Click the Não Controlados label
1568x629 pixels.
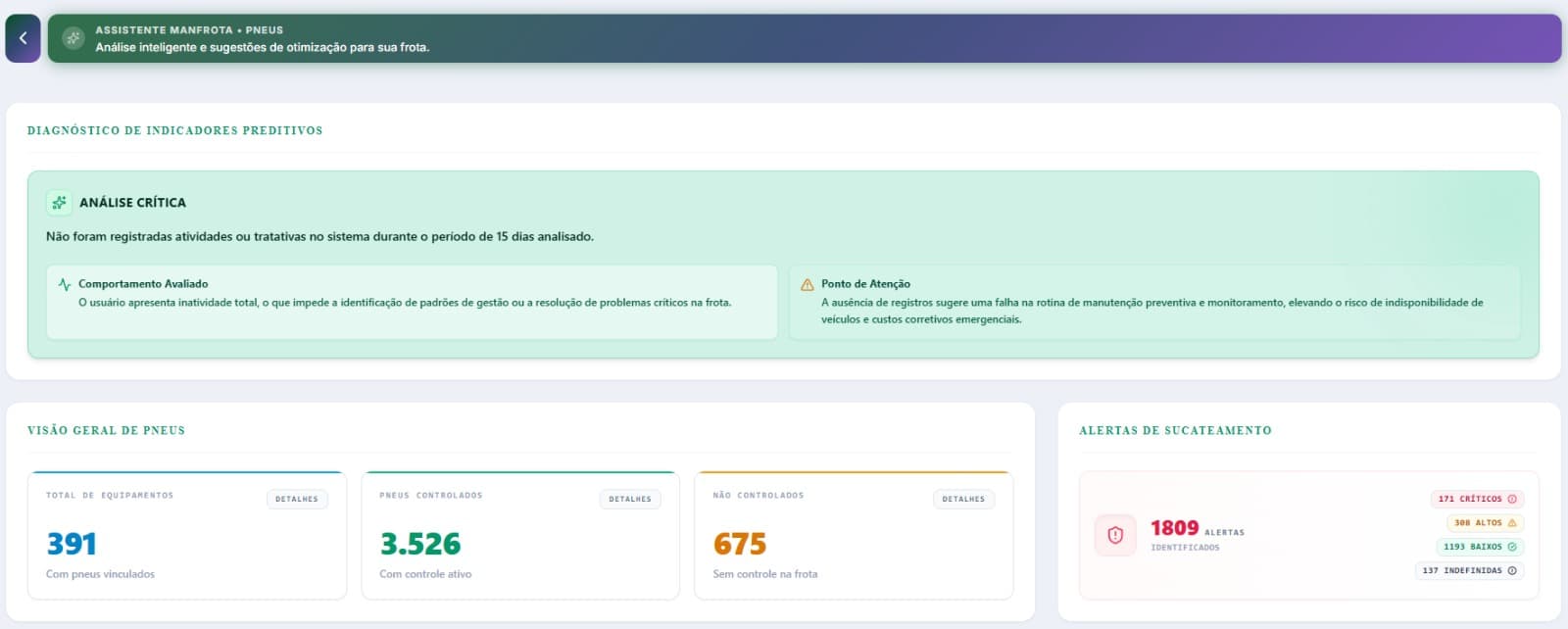[759, 496]
